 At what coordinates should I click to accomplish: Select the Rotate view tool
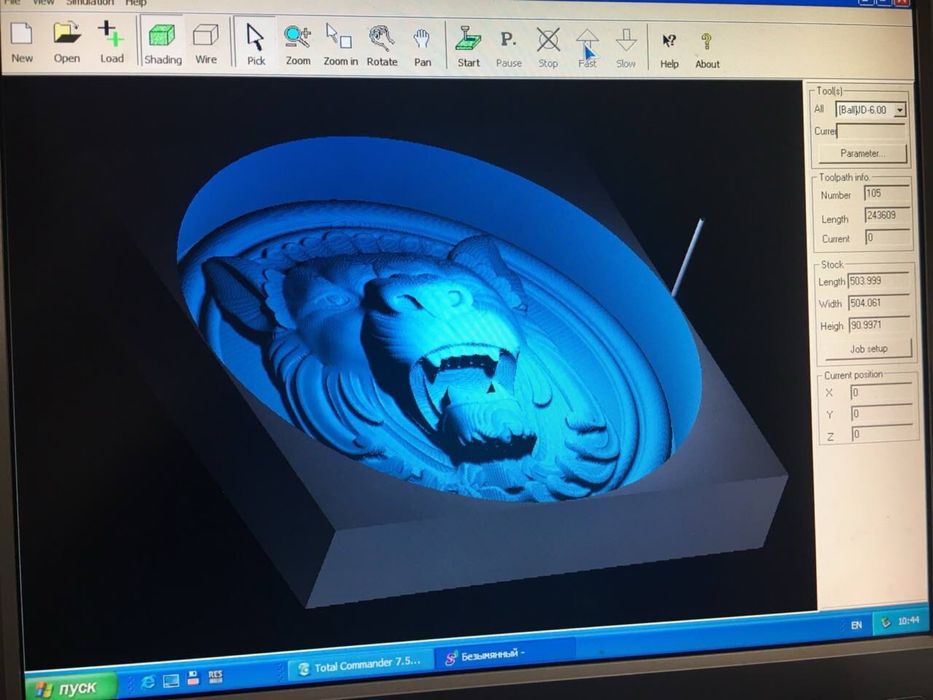coord(381,46)
